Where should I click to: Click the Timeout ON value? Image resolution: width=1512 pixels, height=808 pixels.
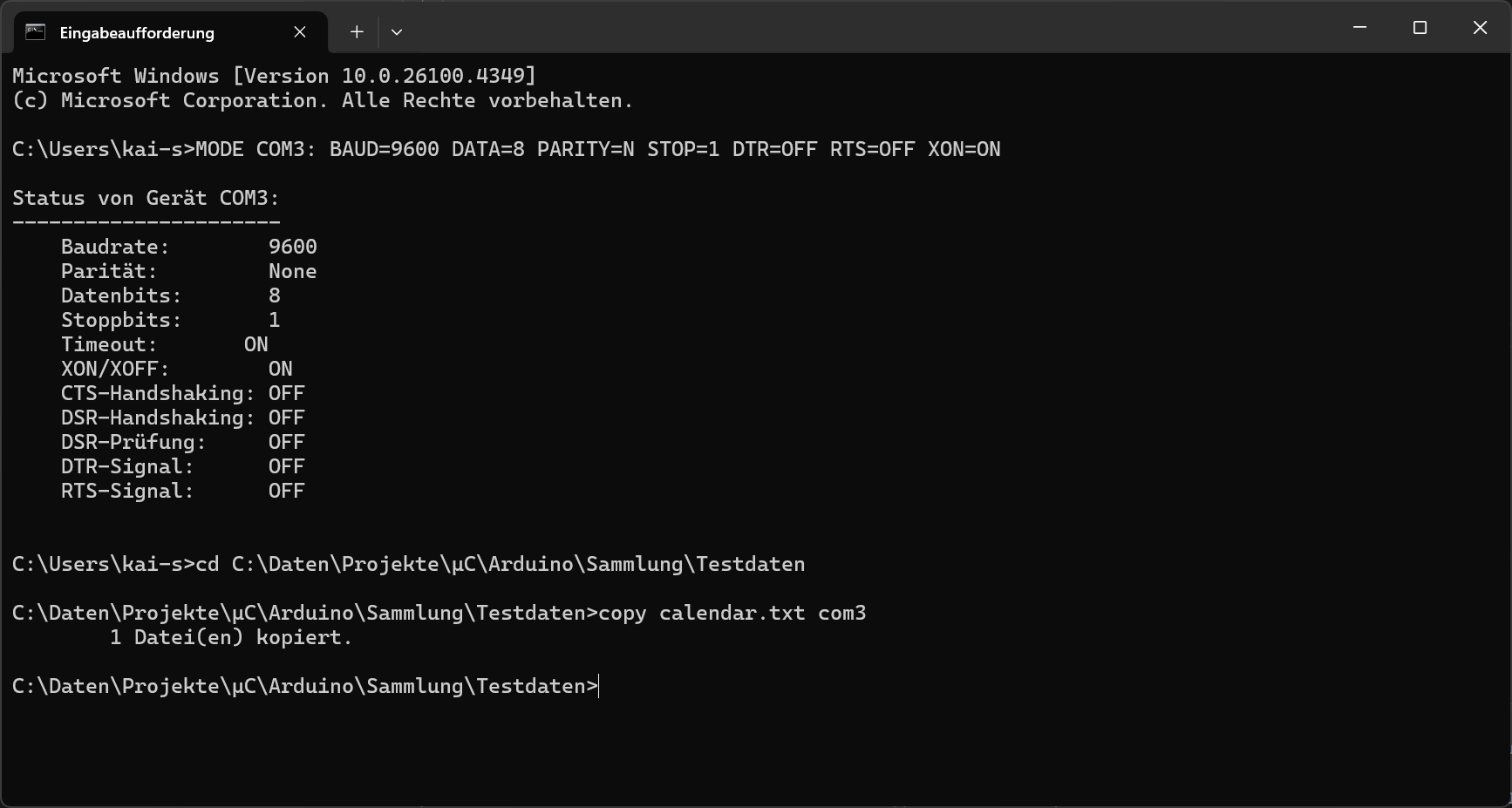[256, 344]
